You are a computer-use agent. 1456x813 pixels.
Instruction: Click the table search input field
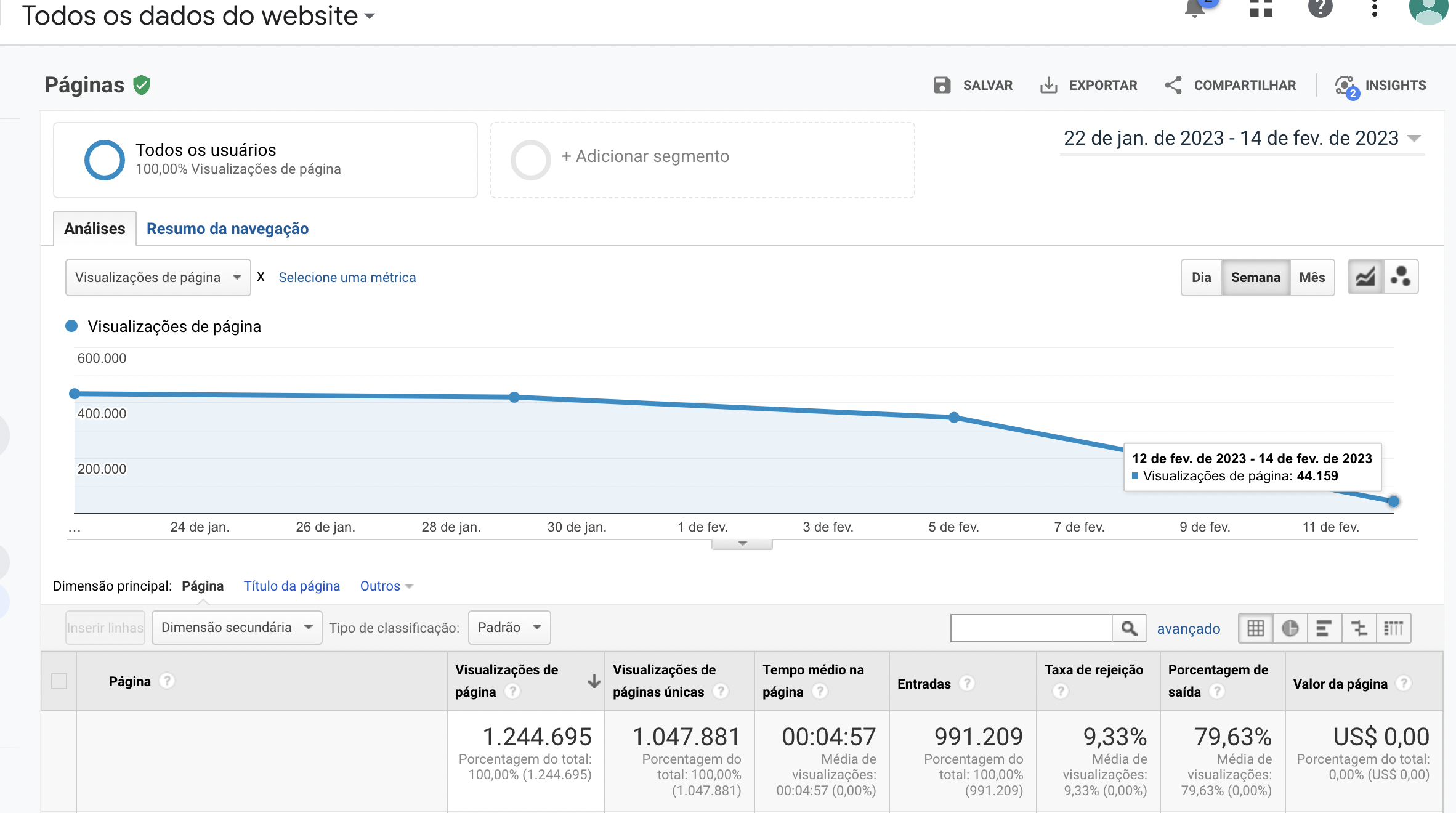pyautogui.click(x=1032, y=628)
